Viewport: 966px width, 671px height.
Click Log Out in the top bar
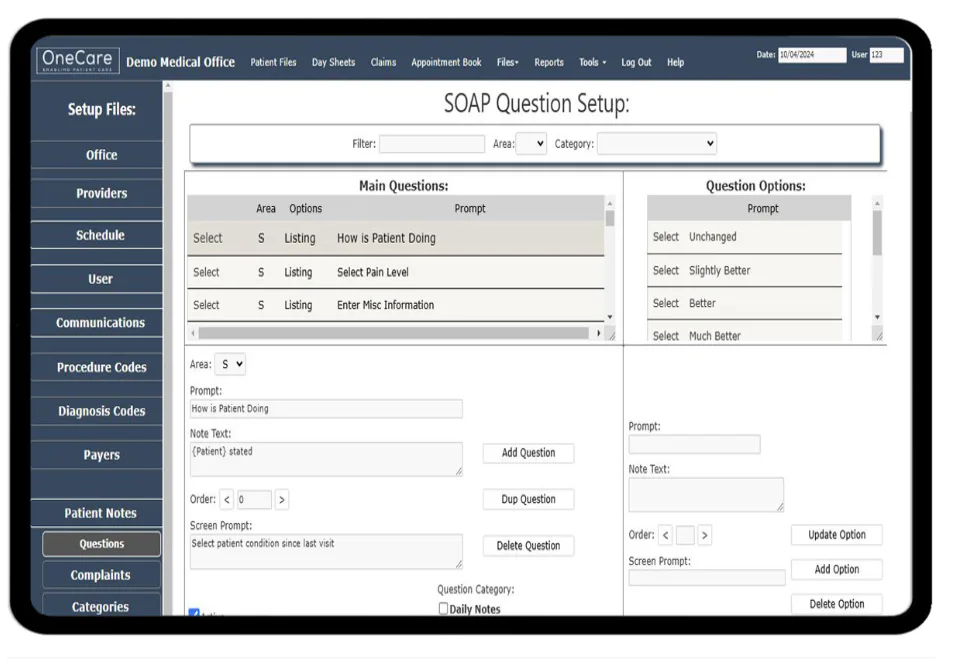click(636, 62)
